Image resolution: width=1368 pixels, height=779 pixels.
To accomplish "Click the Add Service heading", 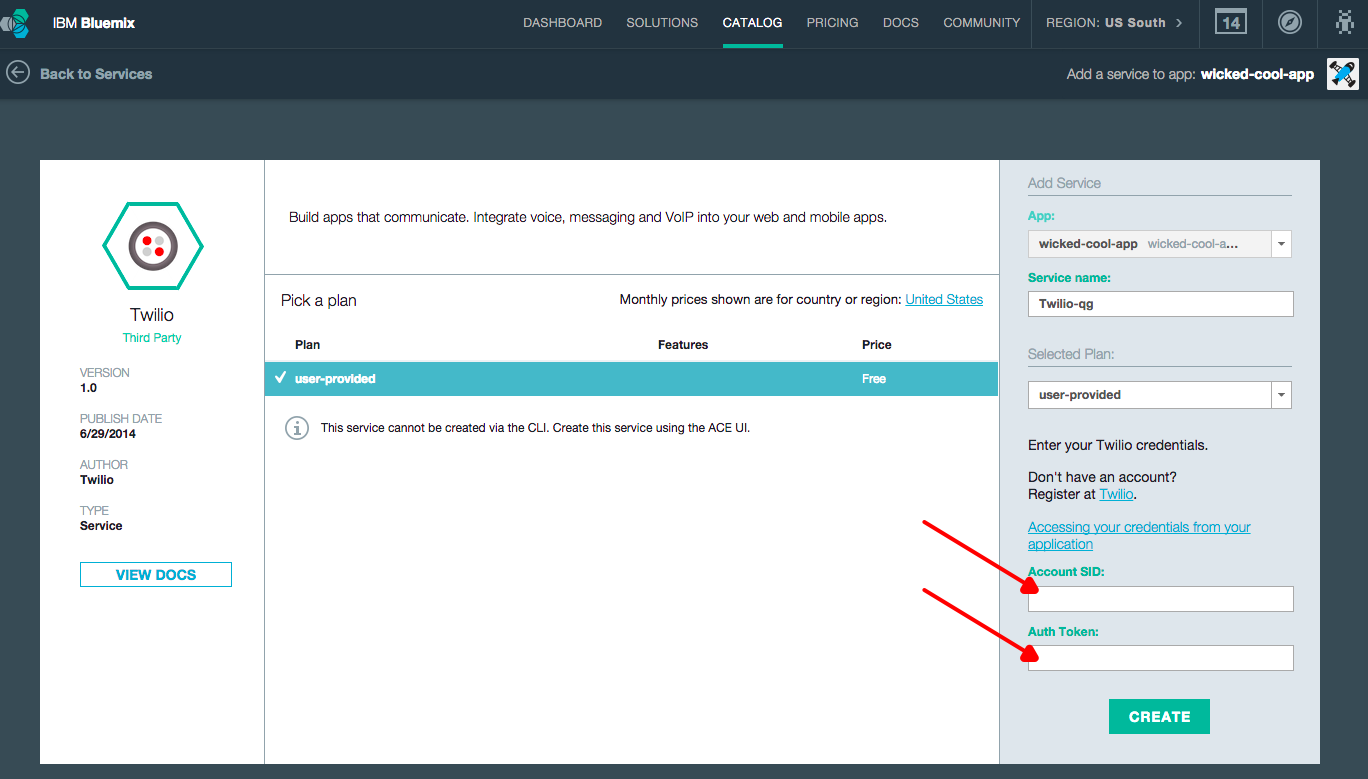I will 1064,183.
